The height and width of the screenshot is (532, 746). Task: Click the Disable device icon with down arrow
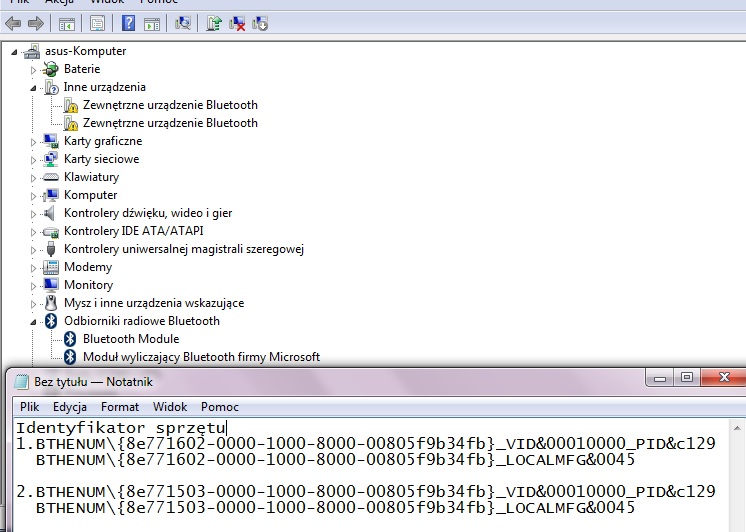(x=260, y=23)
